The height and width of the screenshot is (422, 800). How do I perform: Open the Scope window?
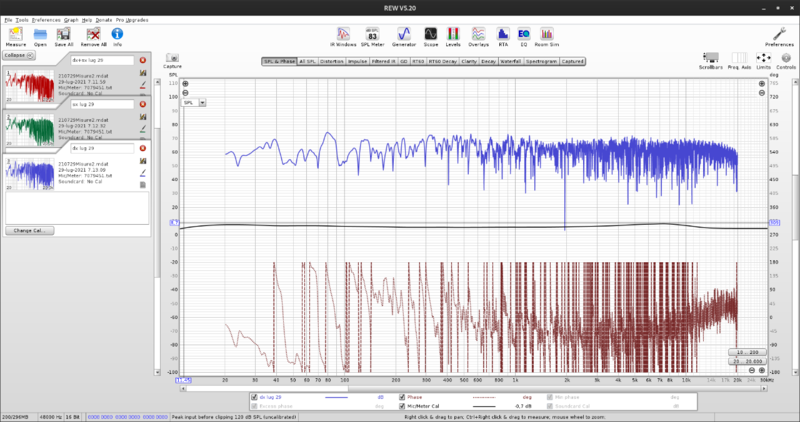(430, 36)
